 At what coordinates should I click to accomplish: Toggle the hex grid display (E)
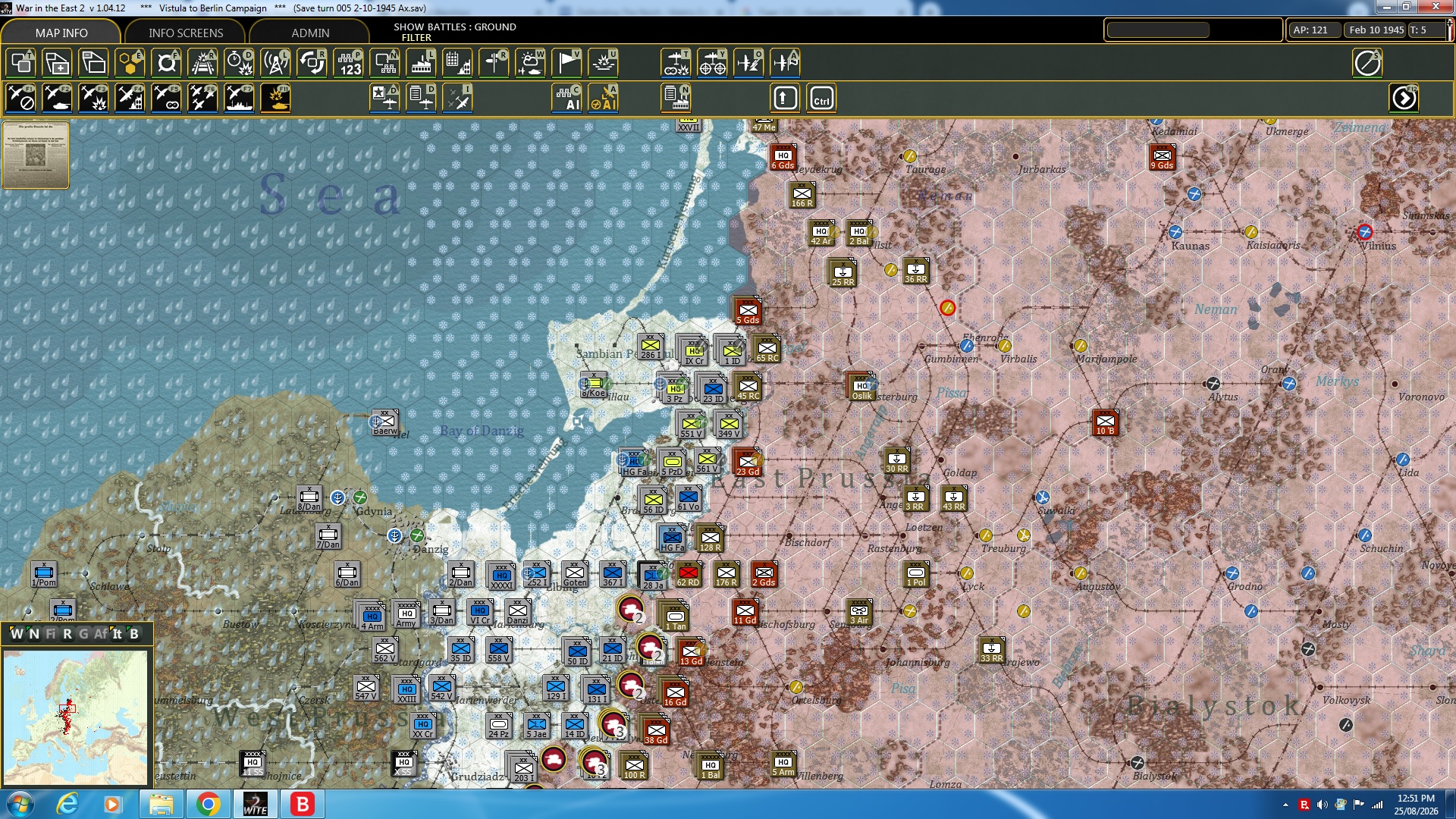(x=130, y=63)
